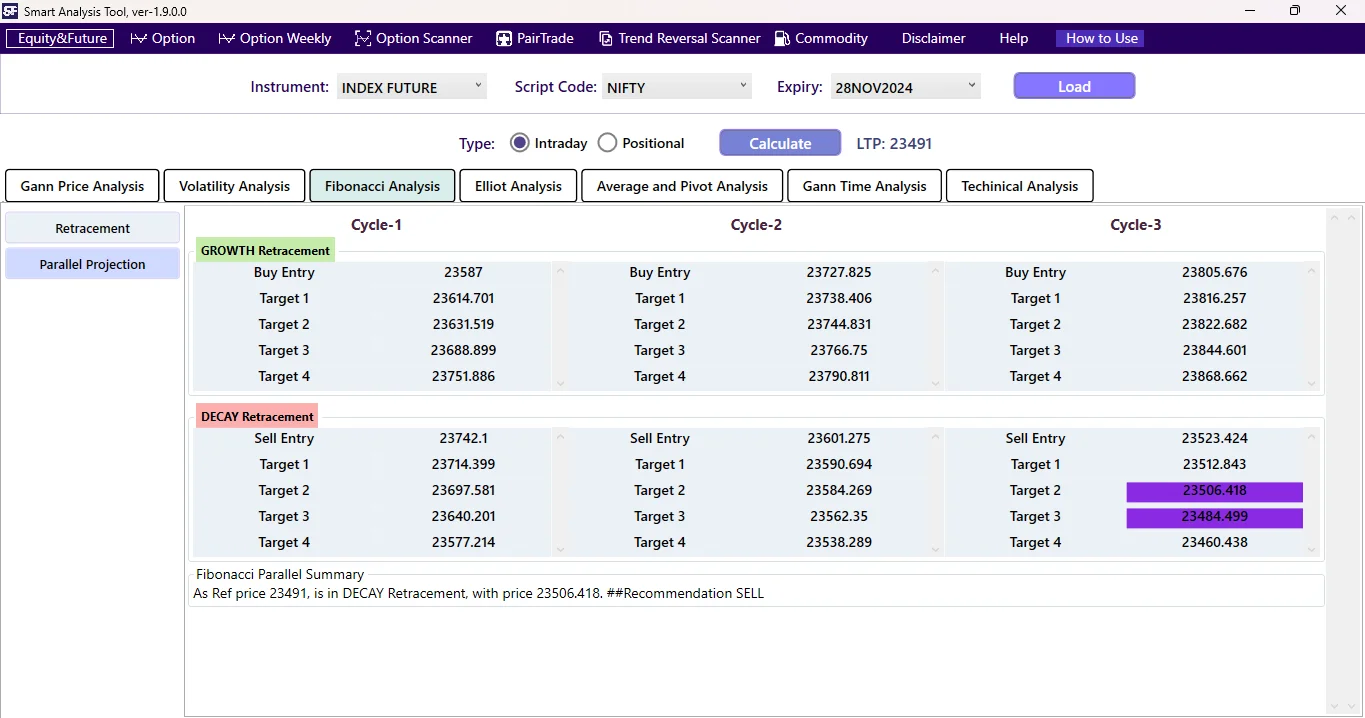
Task: Open the Trend Reversal Scanner icon
Action: [605, 38]
